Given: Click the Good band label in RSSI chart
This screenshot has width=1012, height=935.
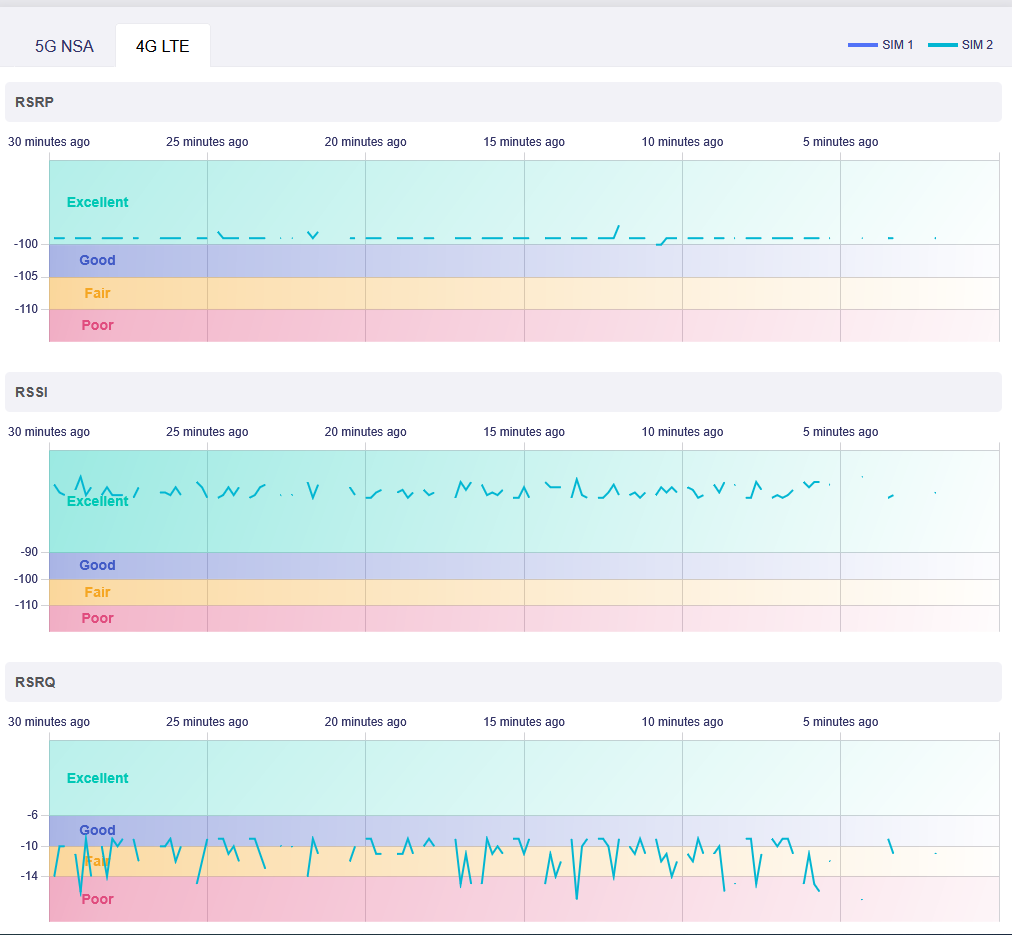Looking at the screenshot, I should (98, 565).
